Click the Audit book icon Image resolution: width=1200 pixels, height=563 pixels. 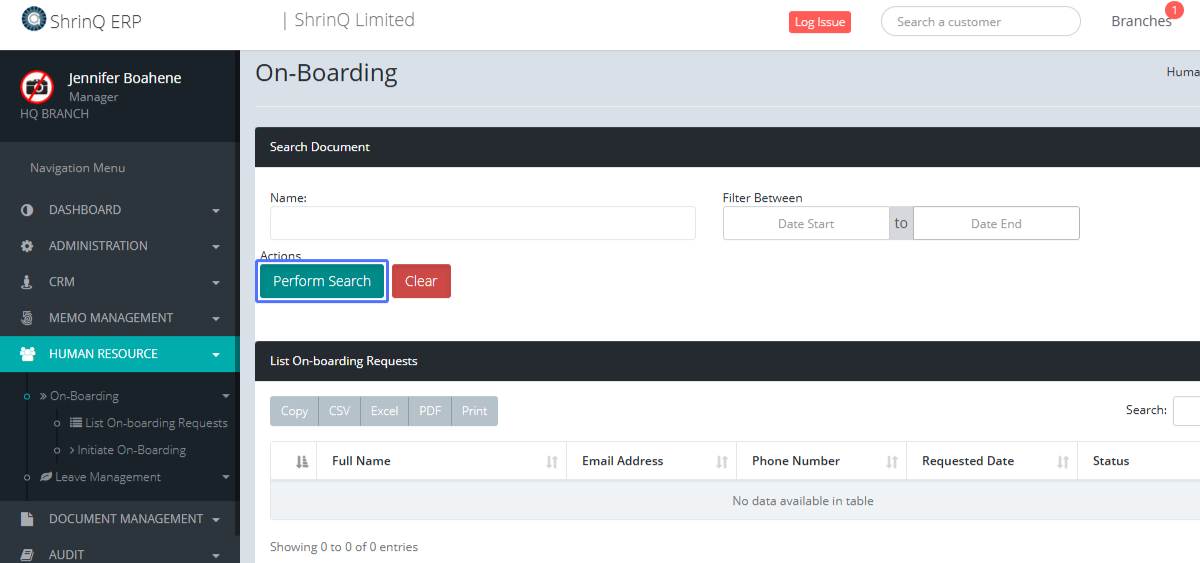pos(27,555)
